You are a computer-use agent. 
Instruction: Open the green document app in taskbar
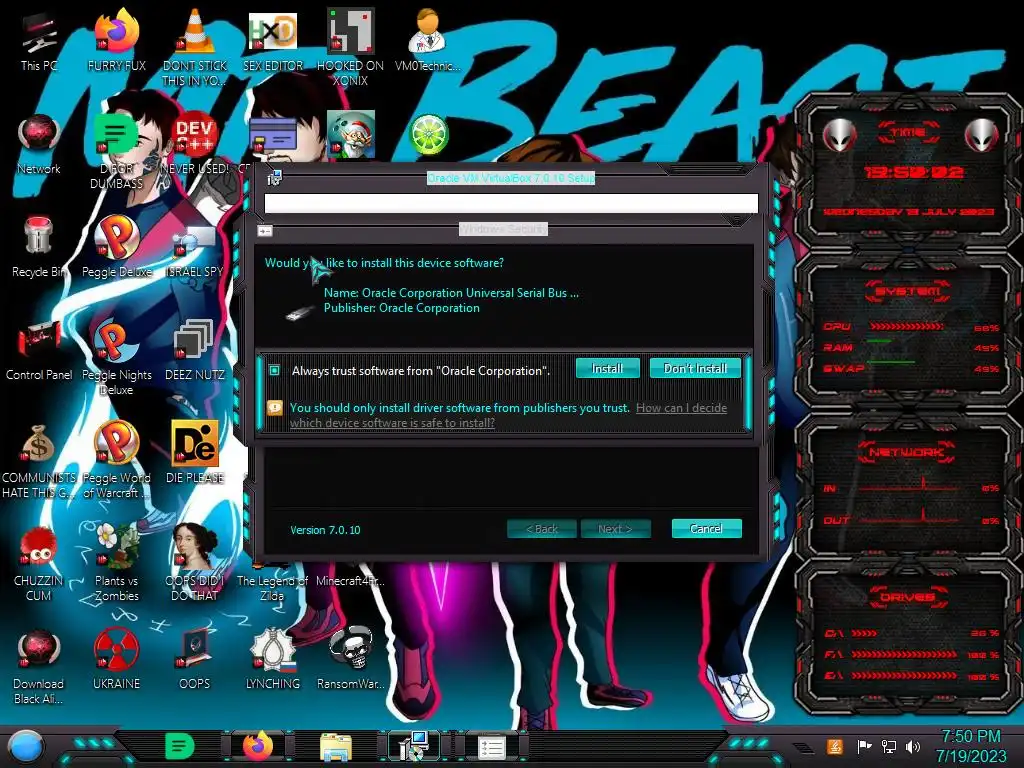point(180,746)
